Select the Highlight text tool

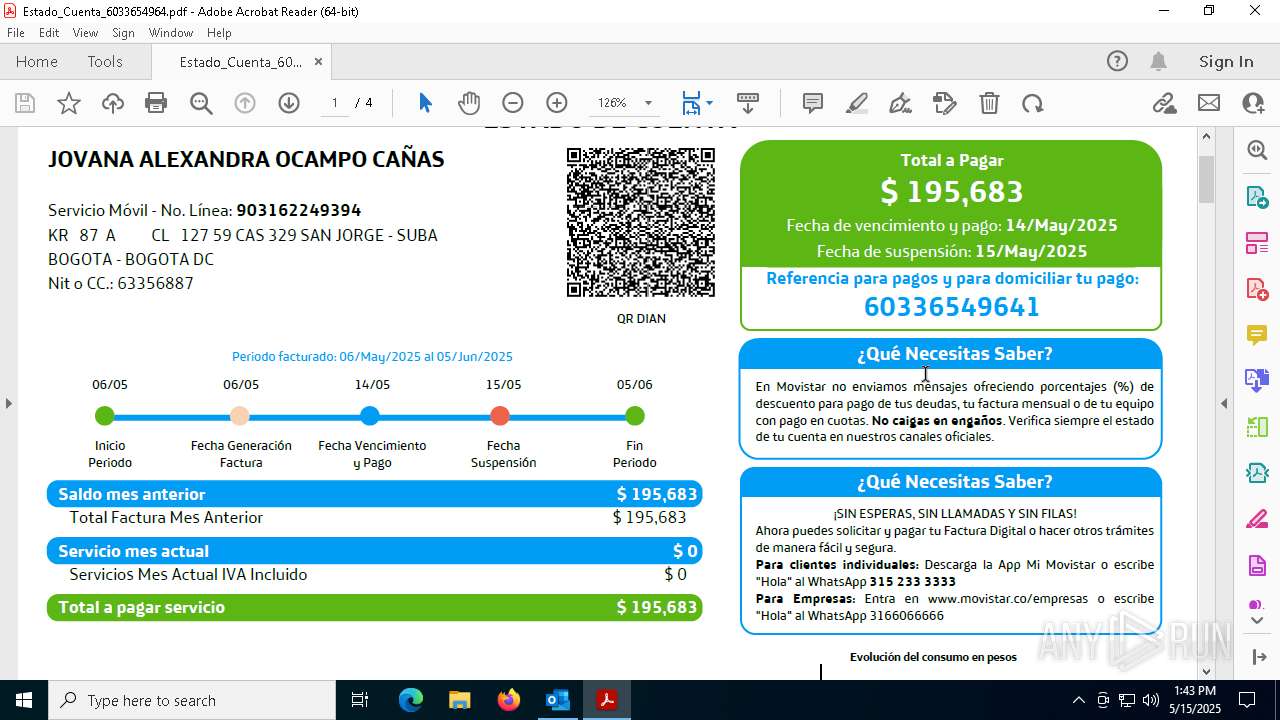click(x=857, y=103)
